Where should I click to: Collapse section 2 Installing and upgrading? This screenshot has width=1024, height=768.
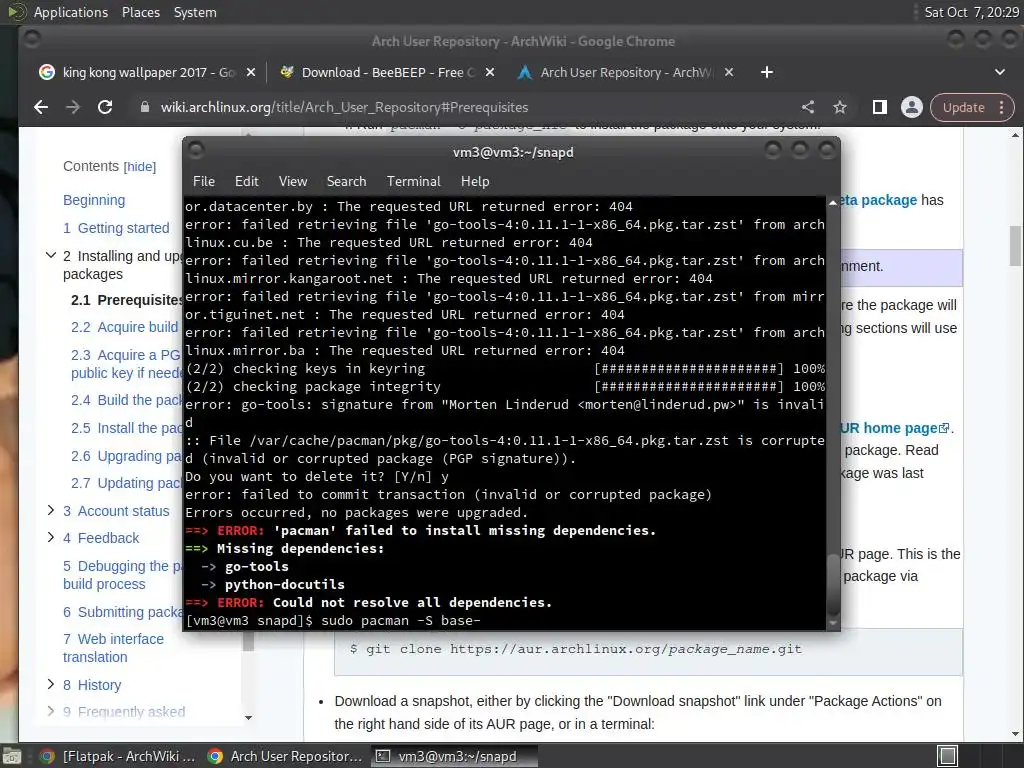click(51, 255)
